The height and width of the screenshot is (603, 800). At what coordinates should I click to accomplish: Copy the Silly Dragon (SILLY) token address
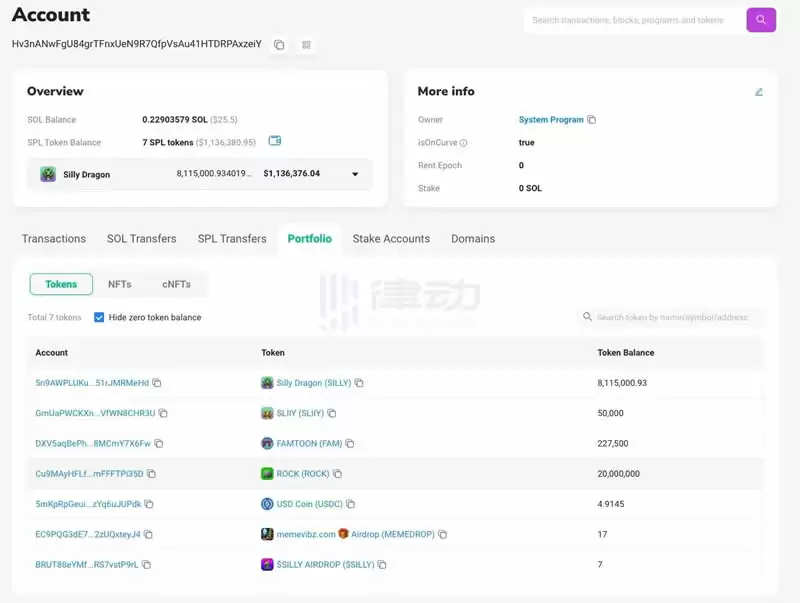(x=359, y=383)
